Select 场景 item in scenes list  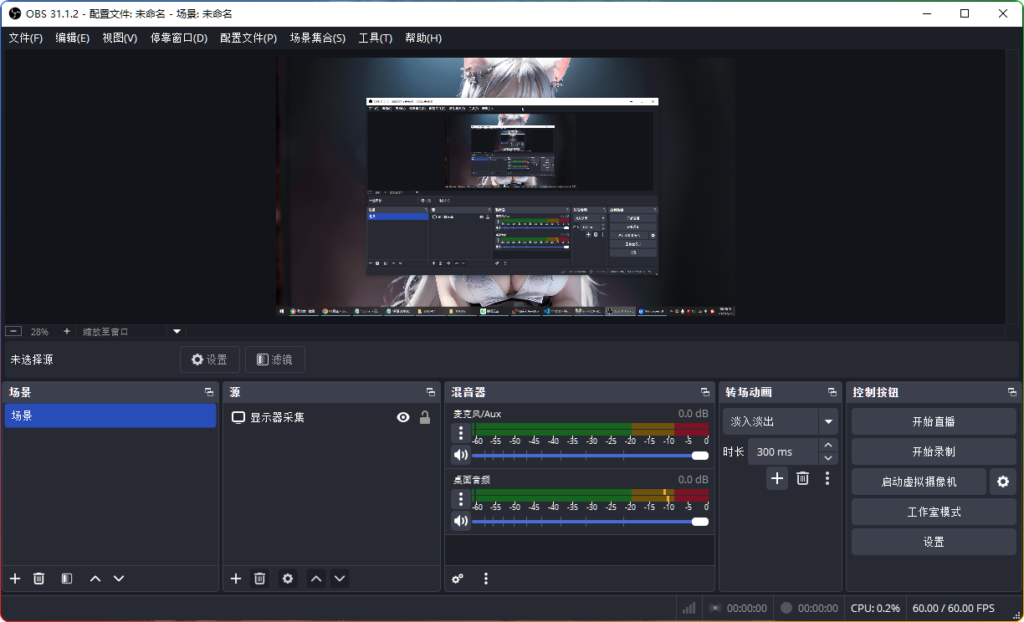[110, 416]
